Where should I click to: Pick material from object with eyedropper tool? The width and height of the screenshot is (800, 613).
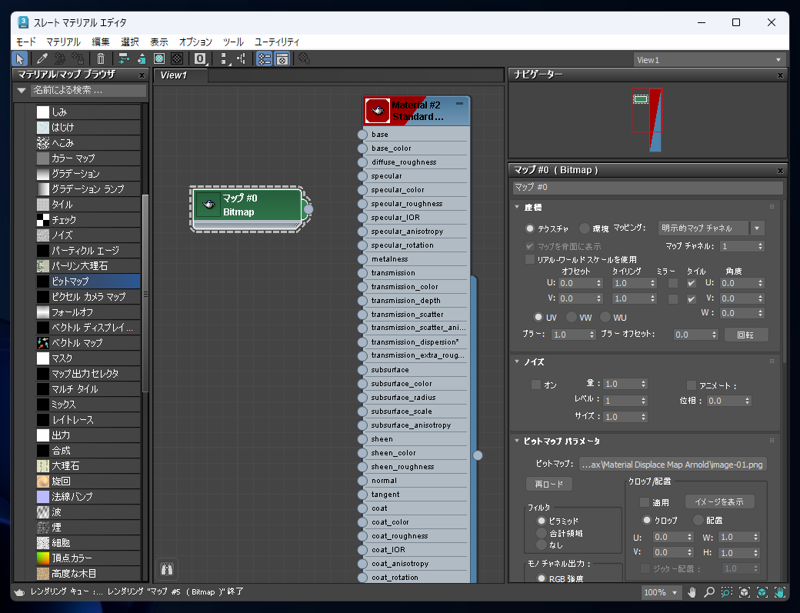(42, 59)
